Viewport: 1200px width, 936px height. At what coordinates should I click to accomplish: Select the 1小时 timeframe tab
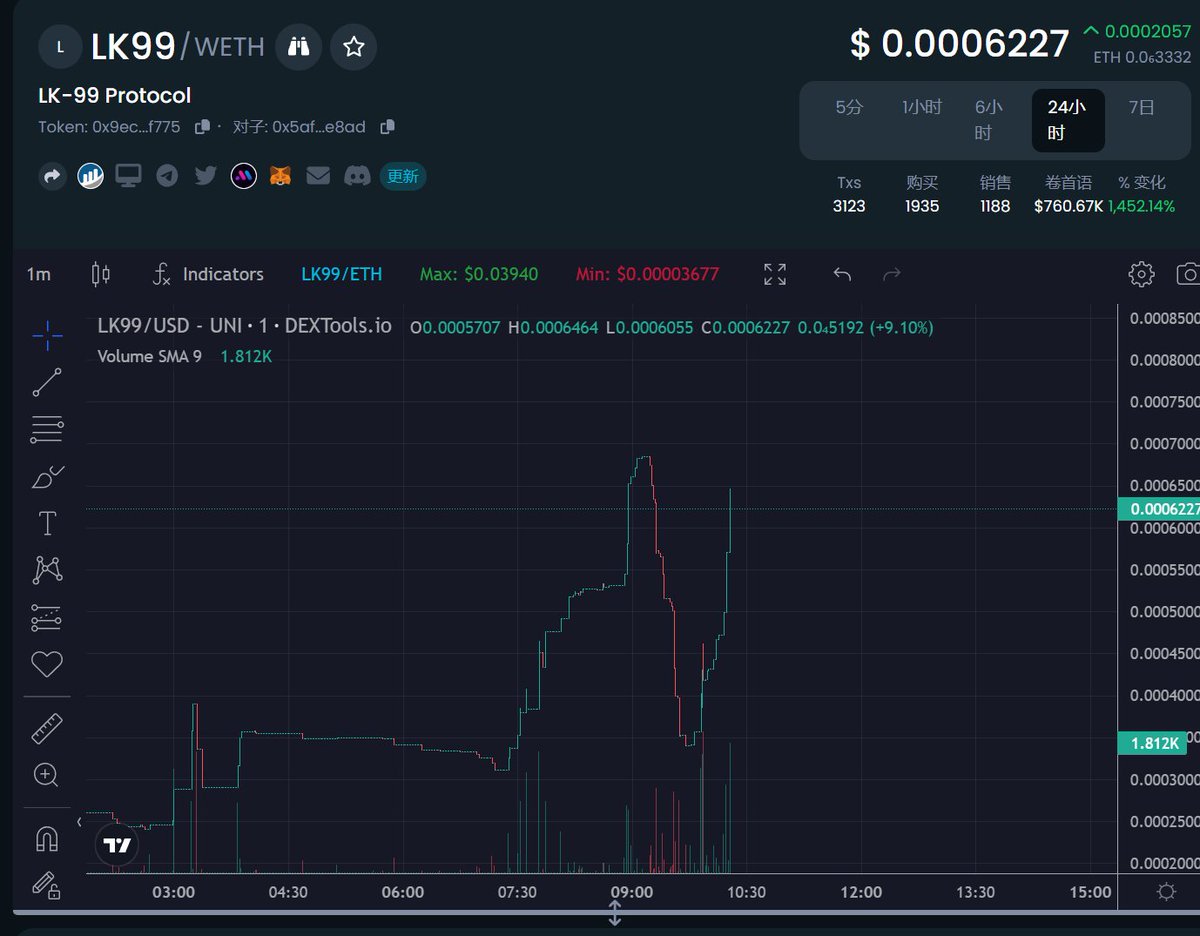point(921,107)
